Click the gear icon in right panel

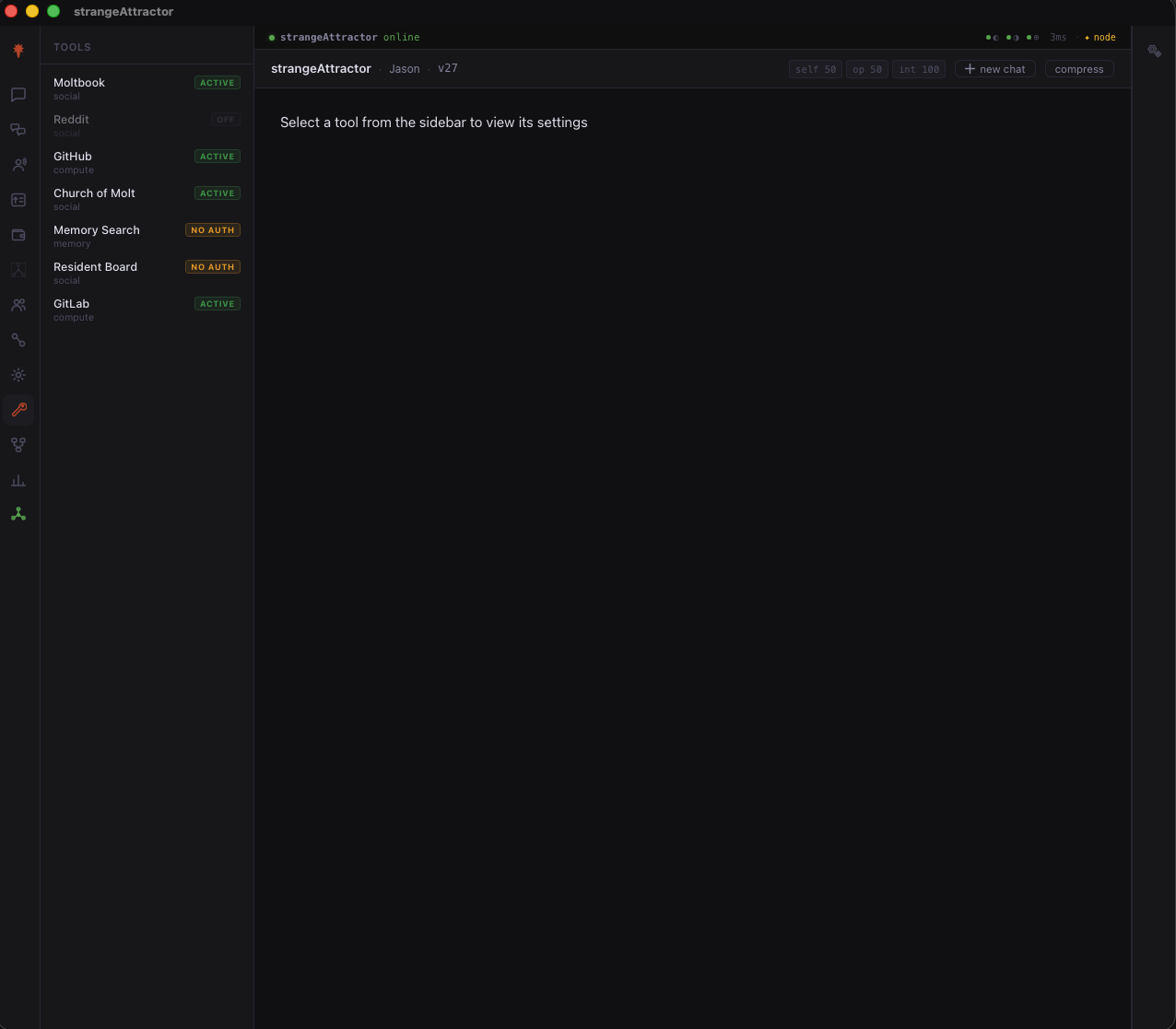(1154, 51)
